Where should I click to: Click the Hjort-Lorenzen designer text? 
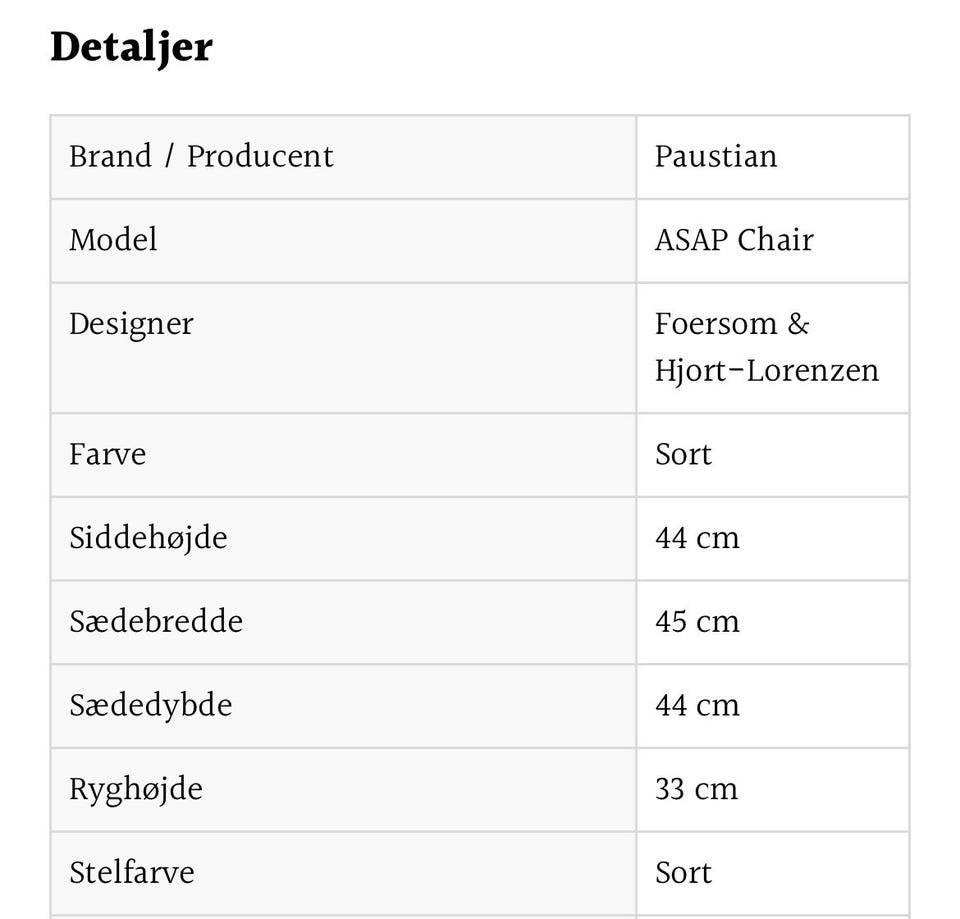(766, 371)
